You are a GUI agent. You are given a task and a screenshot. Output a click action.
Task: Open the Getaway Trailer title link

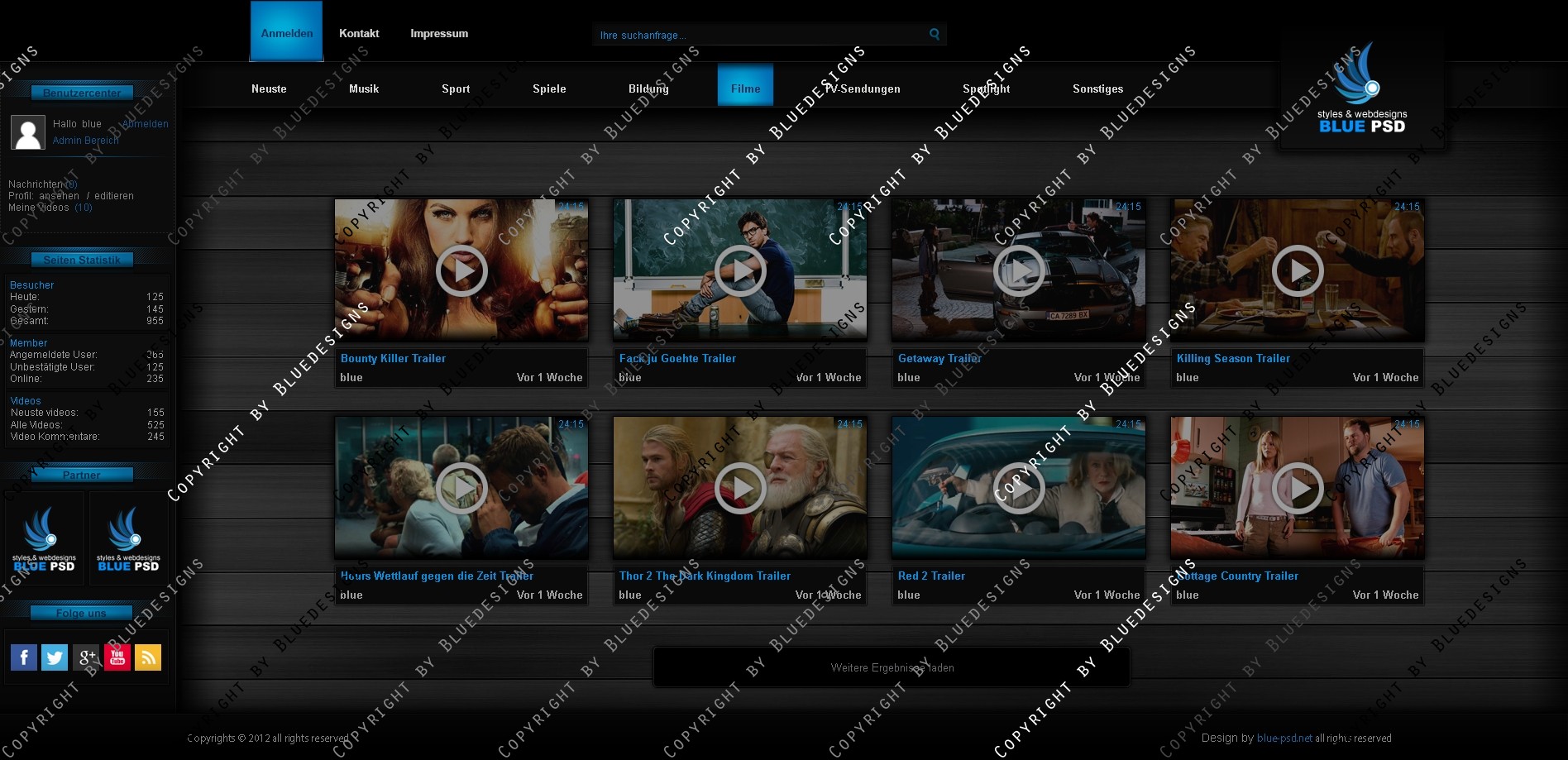[939, 358]
